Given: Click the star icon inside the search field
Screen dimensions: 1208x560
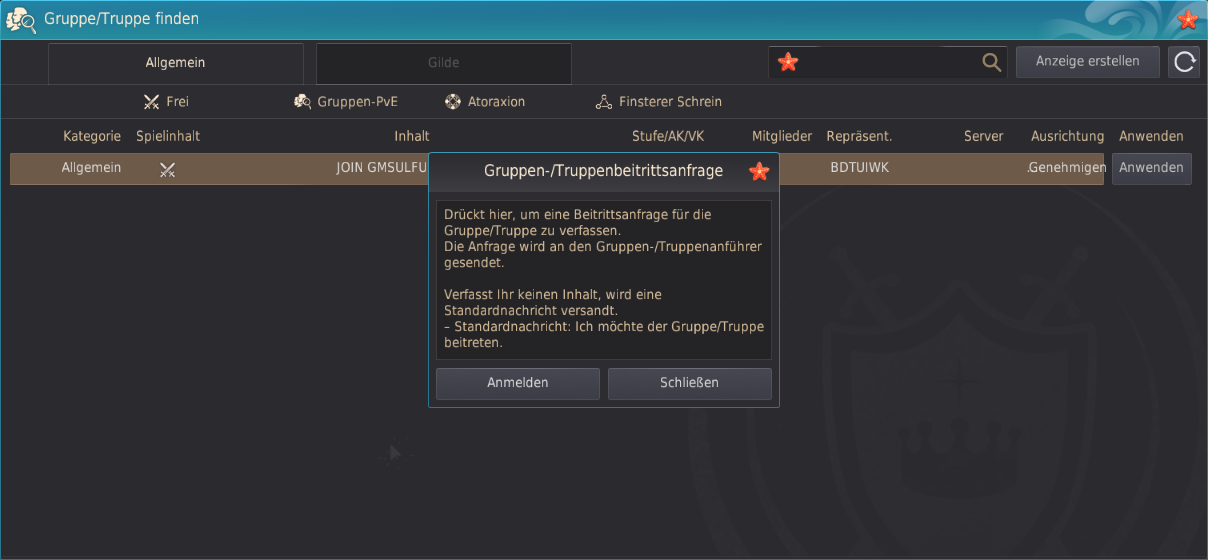Looking at the screenshot, I should tap(788, 62).
